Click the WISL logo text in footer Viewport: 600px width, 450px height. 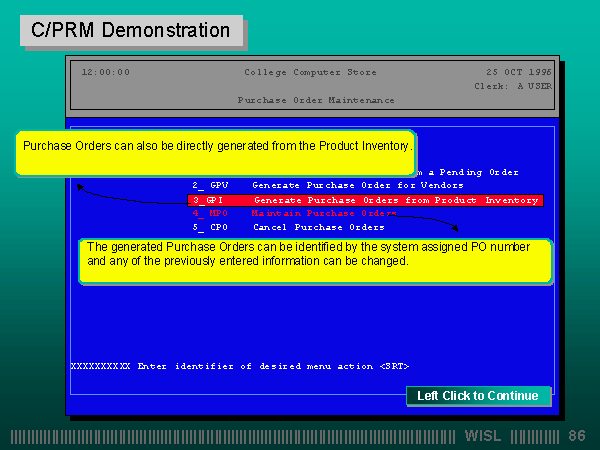484,436
